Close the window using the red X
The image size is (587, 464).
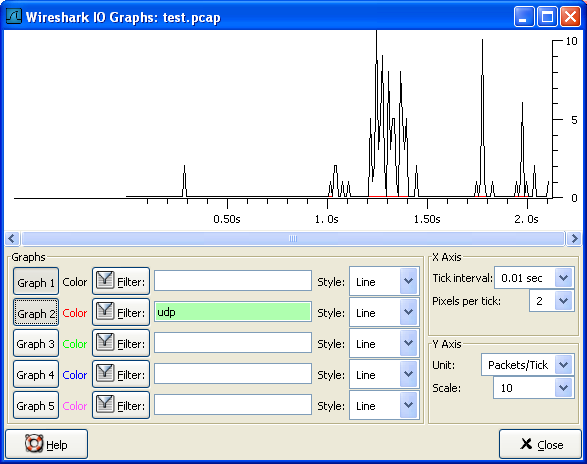pos(570,17)
